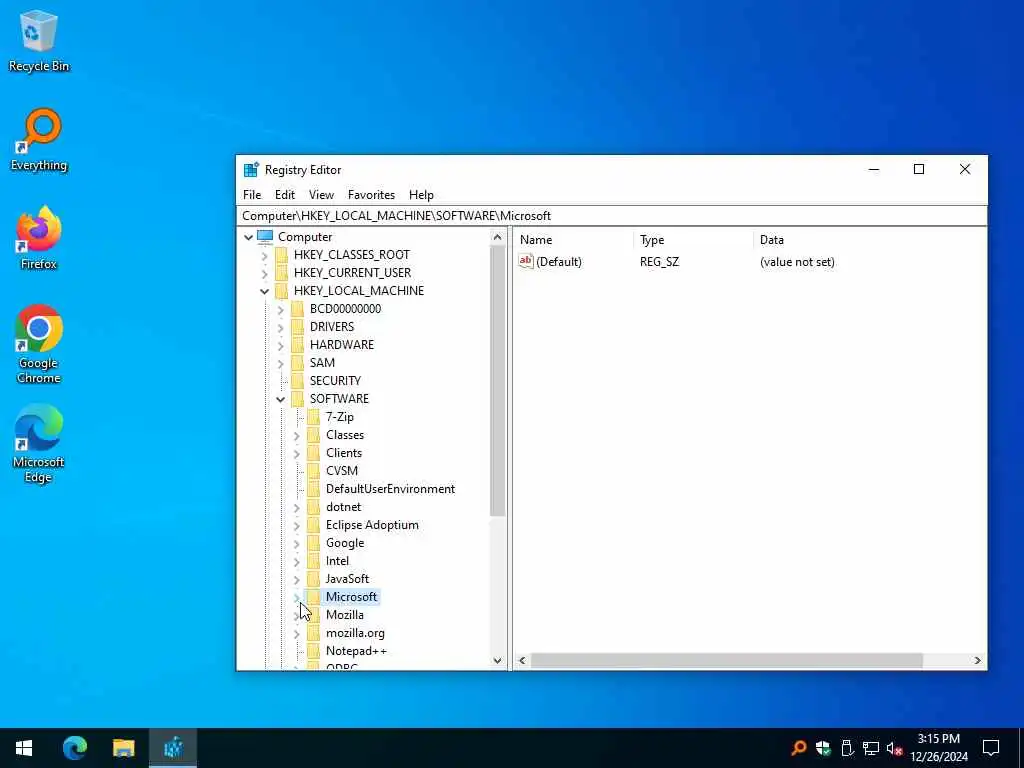The width and height of the screenshot is (1024, 768).
Task: Open the Microsoft Edge desktop shortcut
Action: [x=39, y=444]
